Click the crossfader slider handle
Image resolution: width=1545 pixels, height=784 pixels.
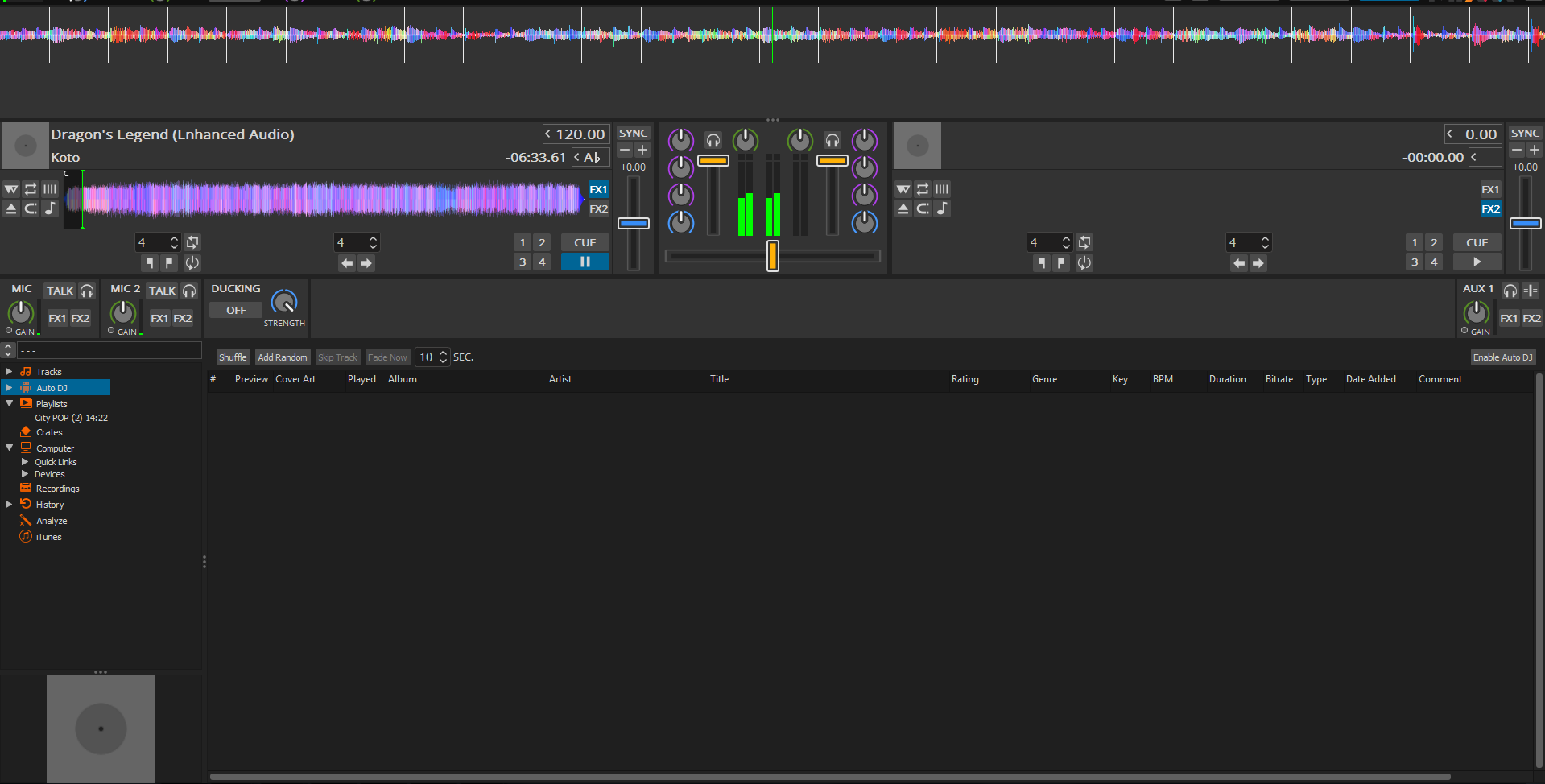click(x=773, y=256)
